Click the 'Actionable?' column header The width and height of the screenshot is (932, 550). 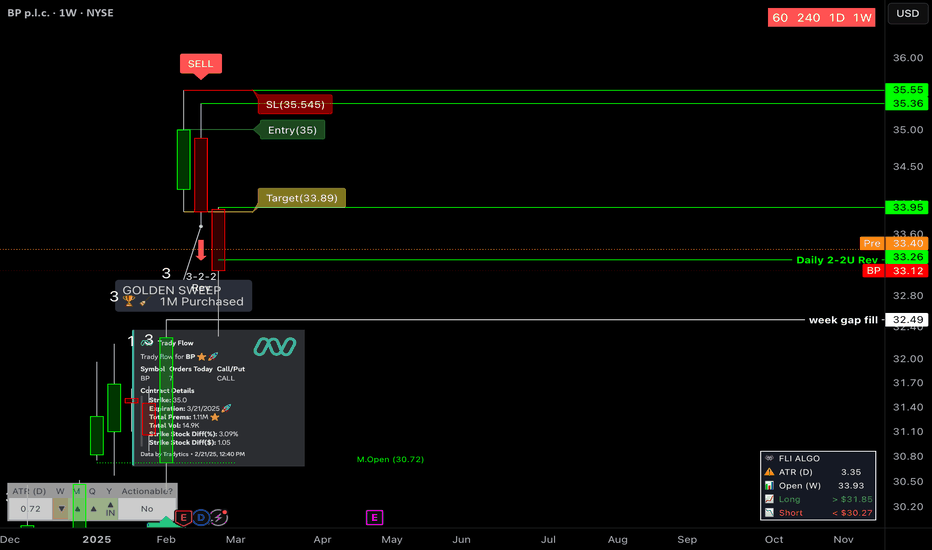click(147, 491)
